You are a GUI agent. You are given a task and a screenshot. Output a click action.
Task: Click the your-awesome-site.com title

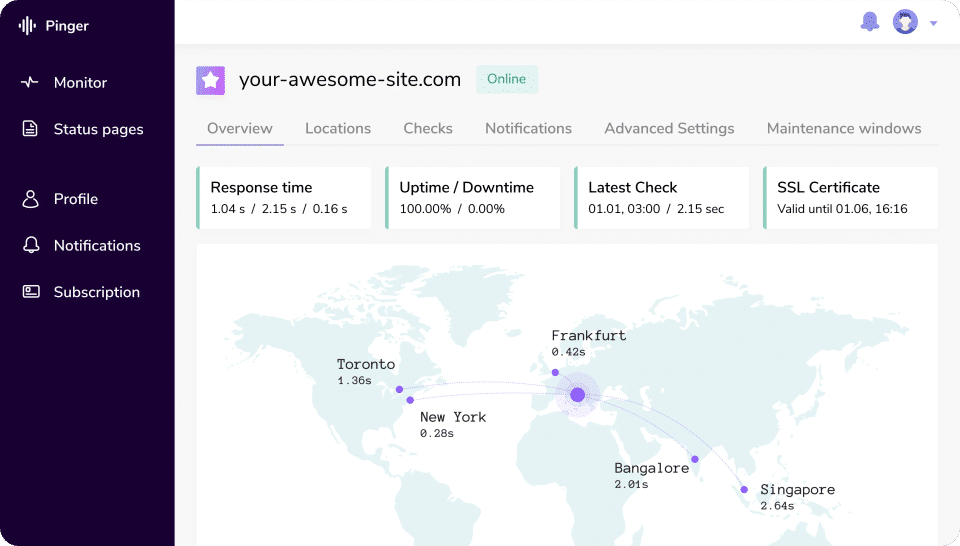tap(350, 80)
